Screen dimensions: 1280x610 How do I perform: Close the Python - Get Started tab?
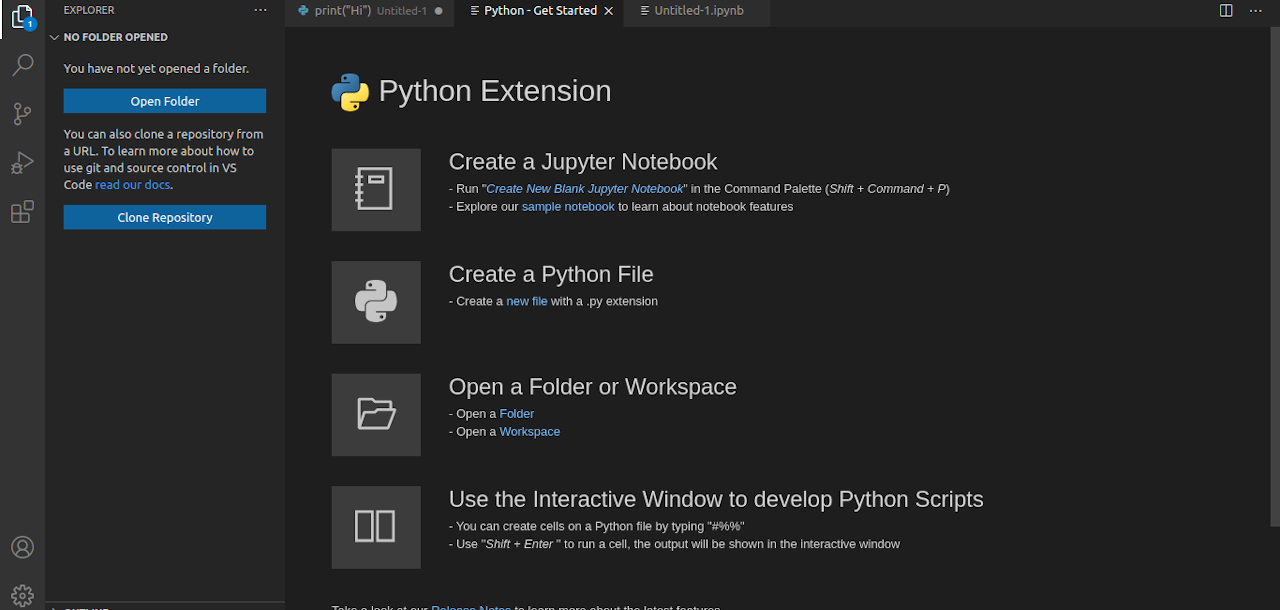[x=609, y=11]
